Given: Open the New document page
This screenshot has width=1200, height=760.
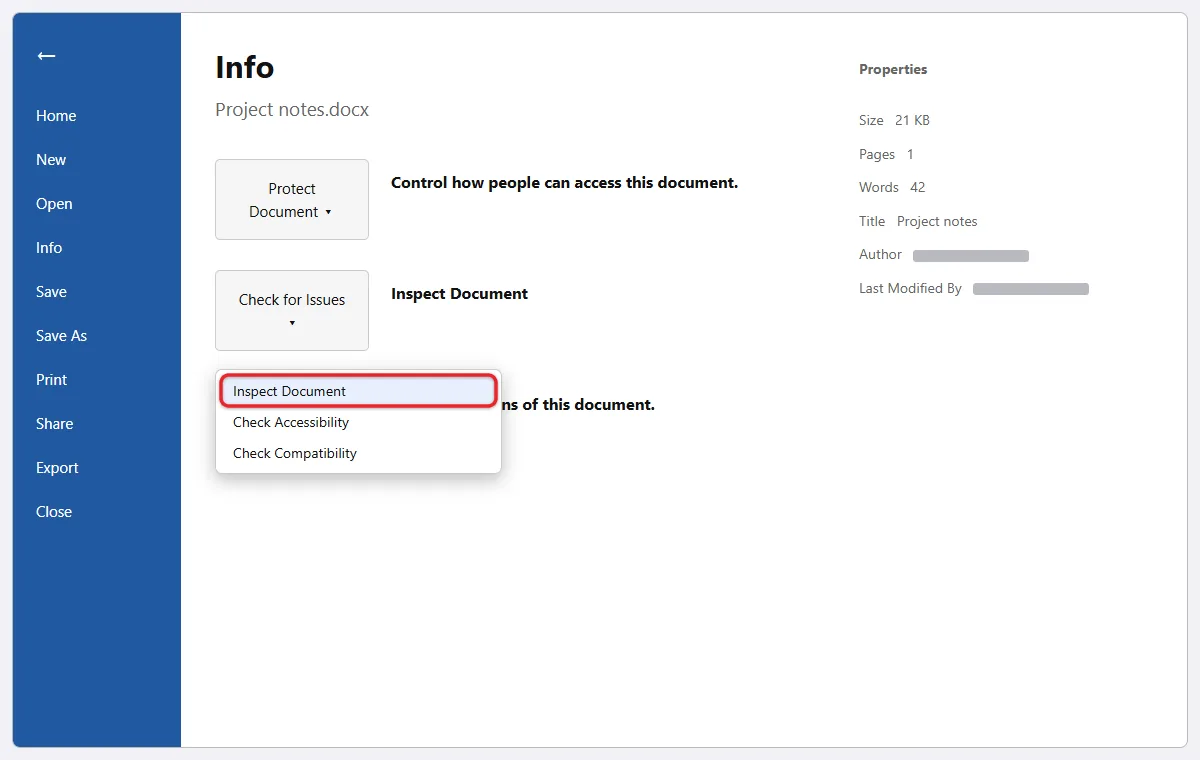Looking at the screenshot, I should click(51, 160).
